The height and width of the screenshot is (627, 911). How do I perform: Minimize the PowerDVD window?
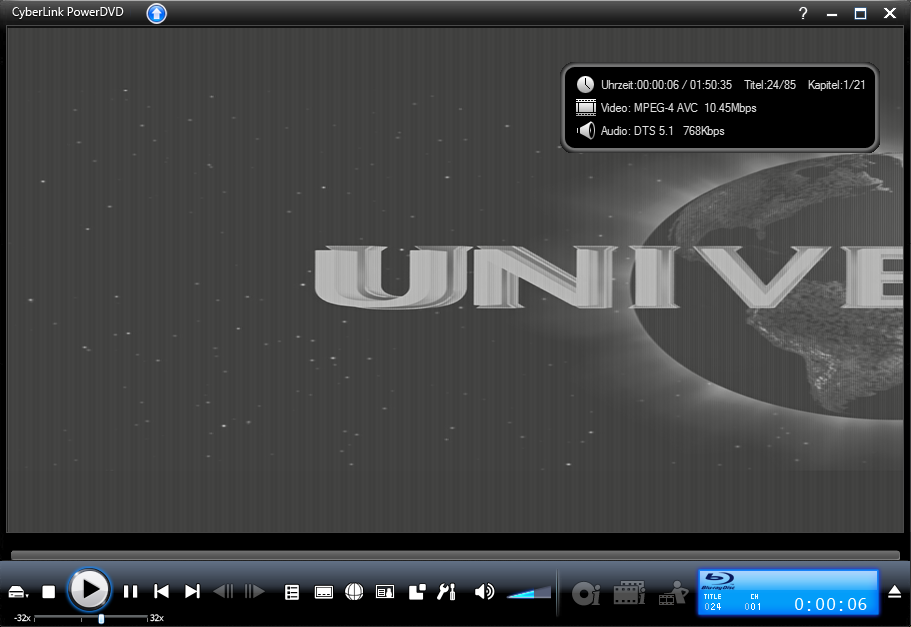[832, 14]
